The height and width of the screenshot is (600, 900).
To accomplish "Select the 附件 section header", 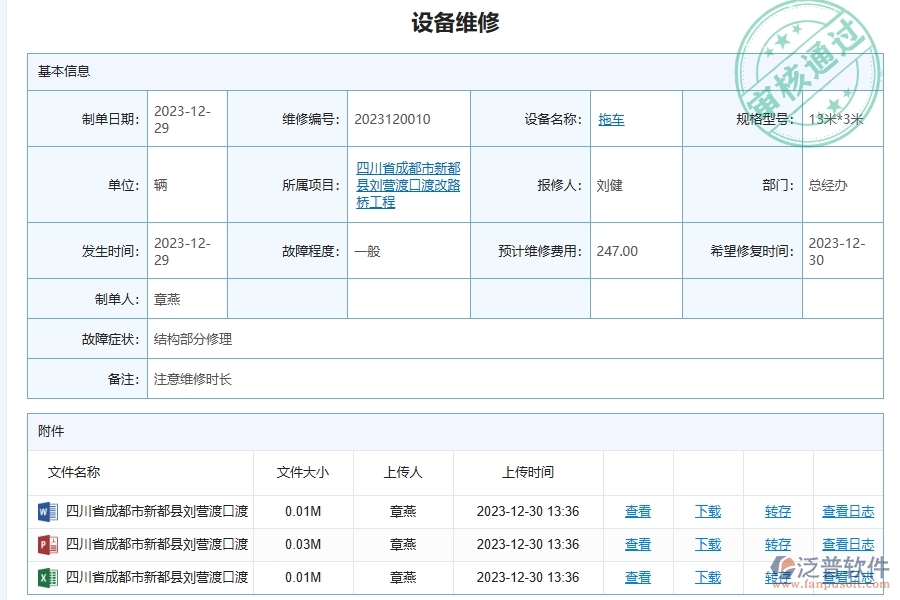I will click(50, 431).
